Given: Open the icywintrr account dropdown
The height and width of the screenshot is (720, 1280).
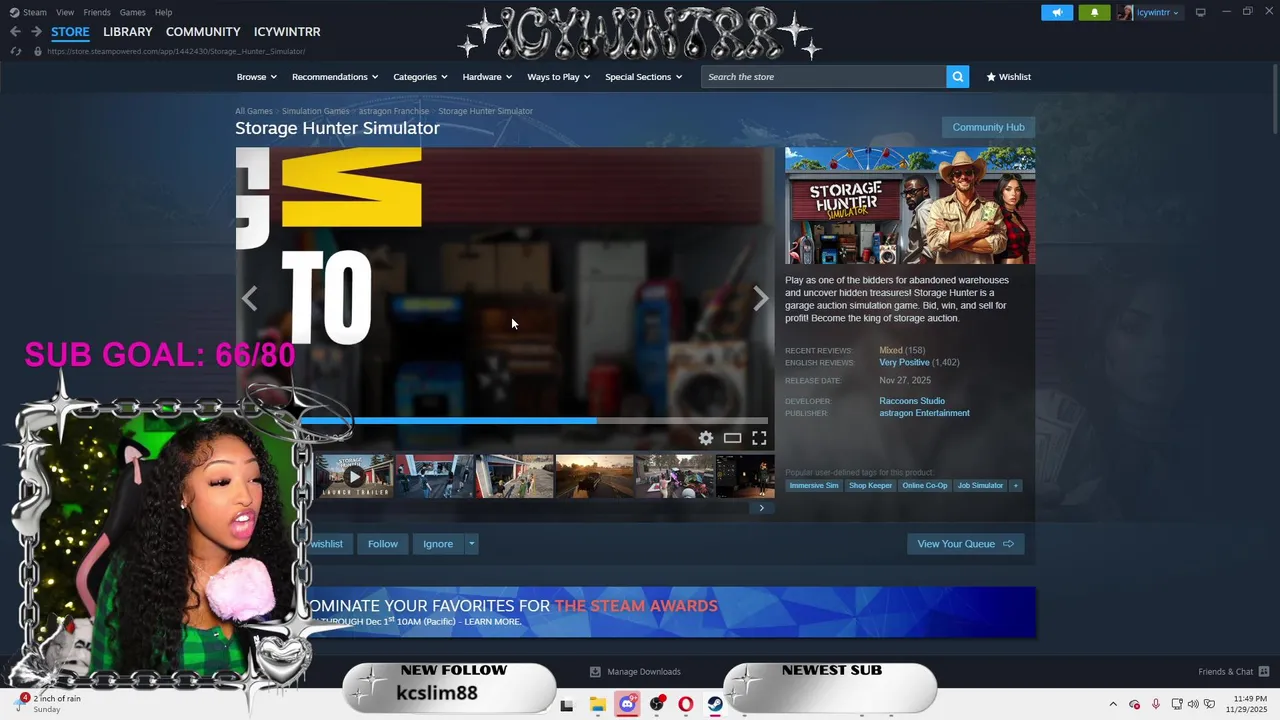Looking at the screenshot, I should pos(1158,12).
